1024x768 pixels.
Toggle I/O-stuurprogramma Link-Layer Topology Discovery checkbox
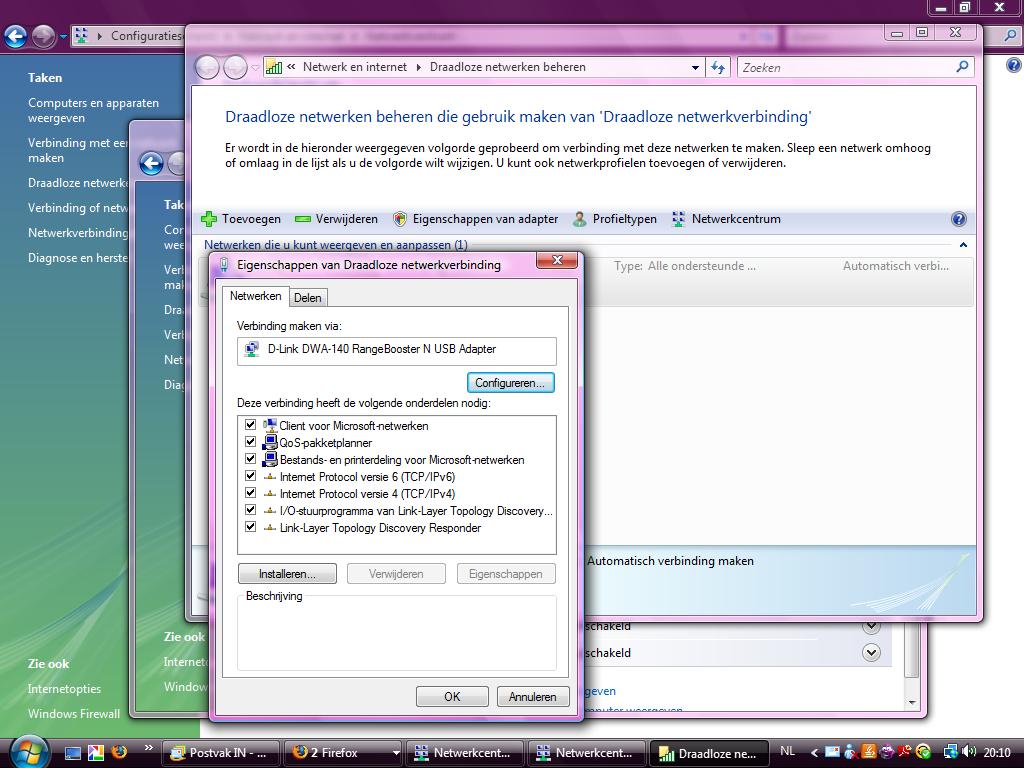[249, 510]
